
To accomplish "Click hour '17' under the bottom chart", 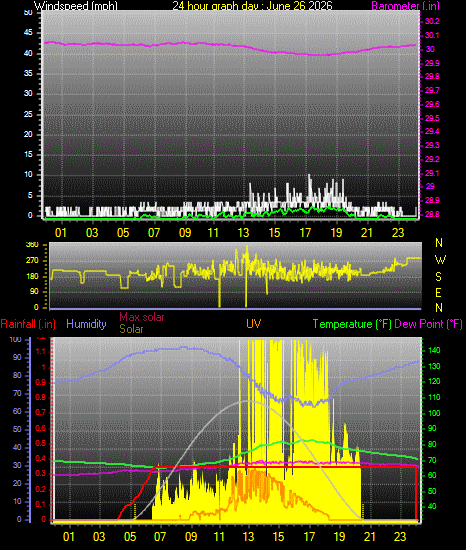I will 309,537.
